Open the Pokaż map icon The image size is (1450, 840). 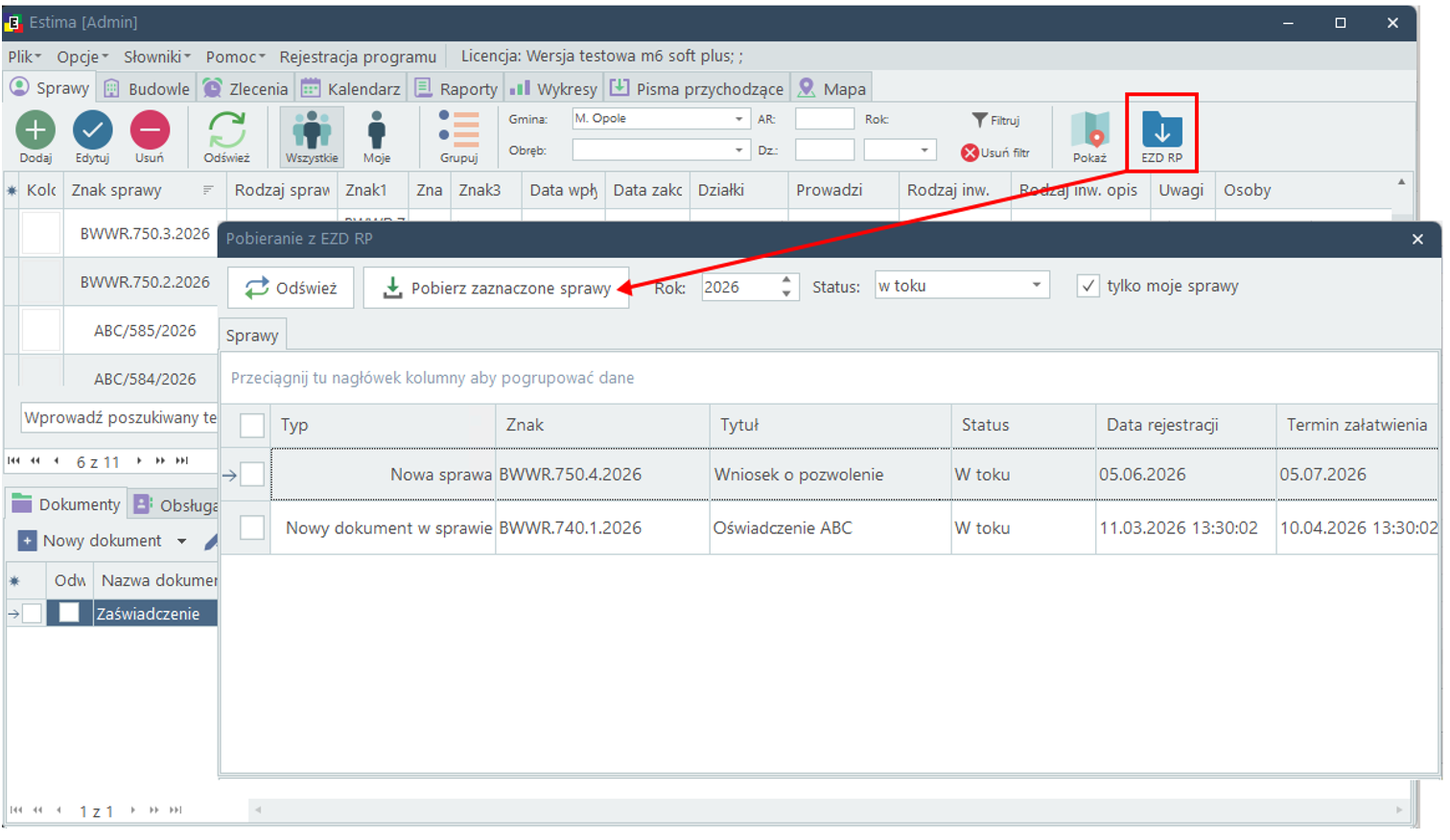1089,129
